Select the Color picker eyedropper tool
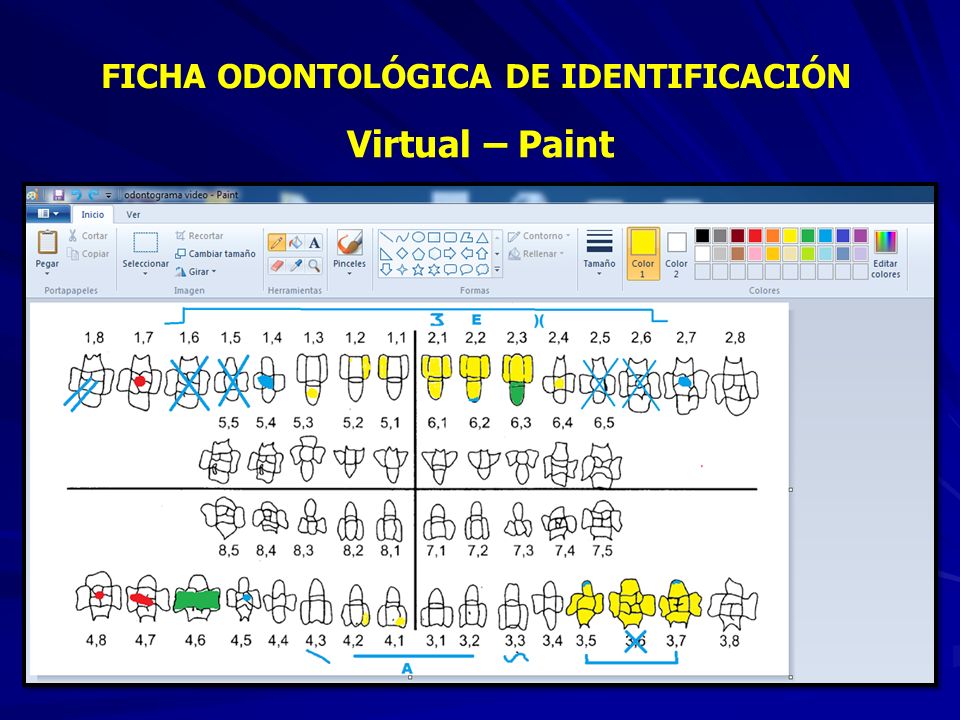 (296, 265)
